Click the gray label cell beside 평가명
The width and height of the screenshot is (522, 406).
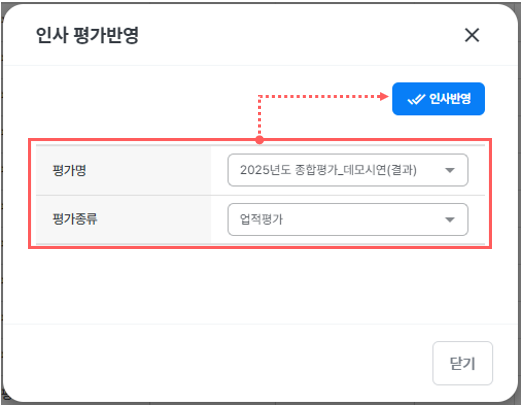[x=123, y=170]
